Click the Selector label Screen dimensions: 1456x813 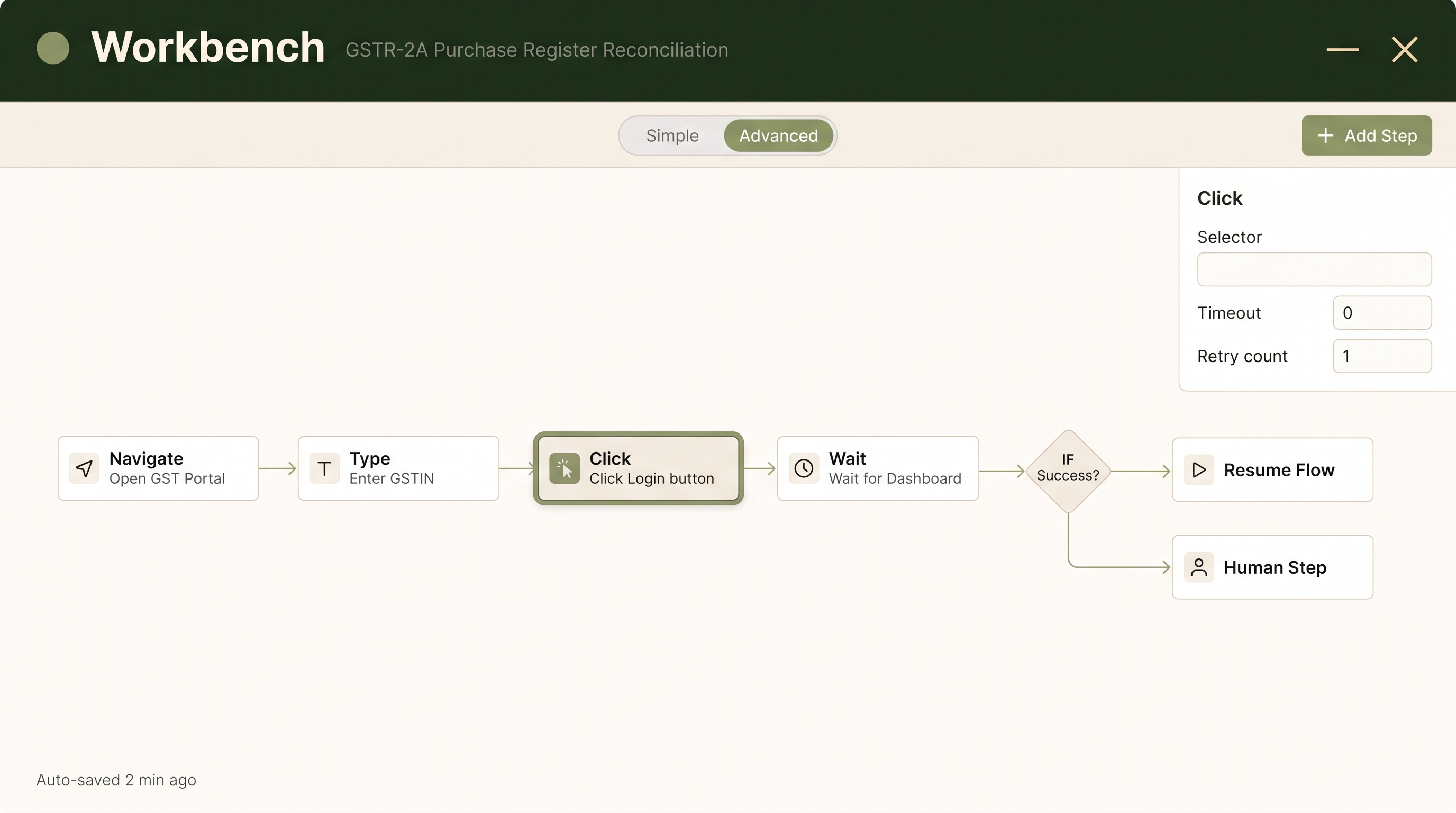[1230, 237]
